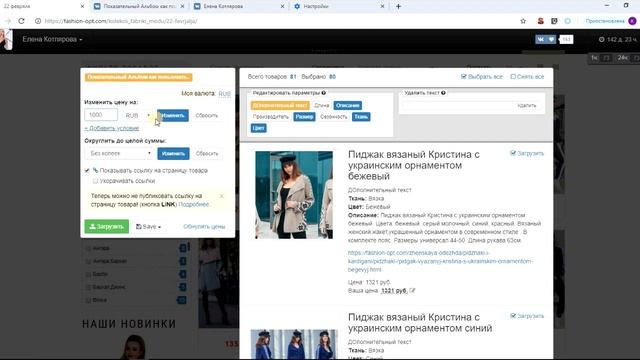This screenshot has width=640, height=360.
Task: Enable the Укорачивать ссылки checkbox
Action: pos(95,181)
